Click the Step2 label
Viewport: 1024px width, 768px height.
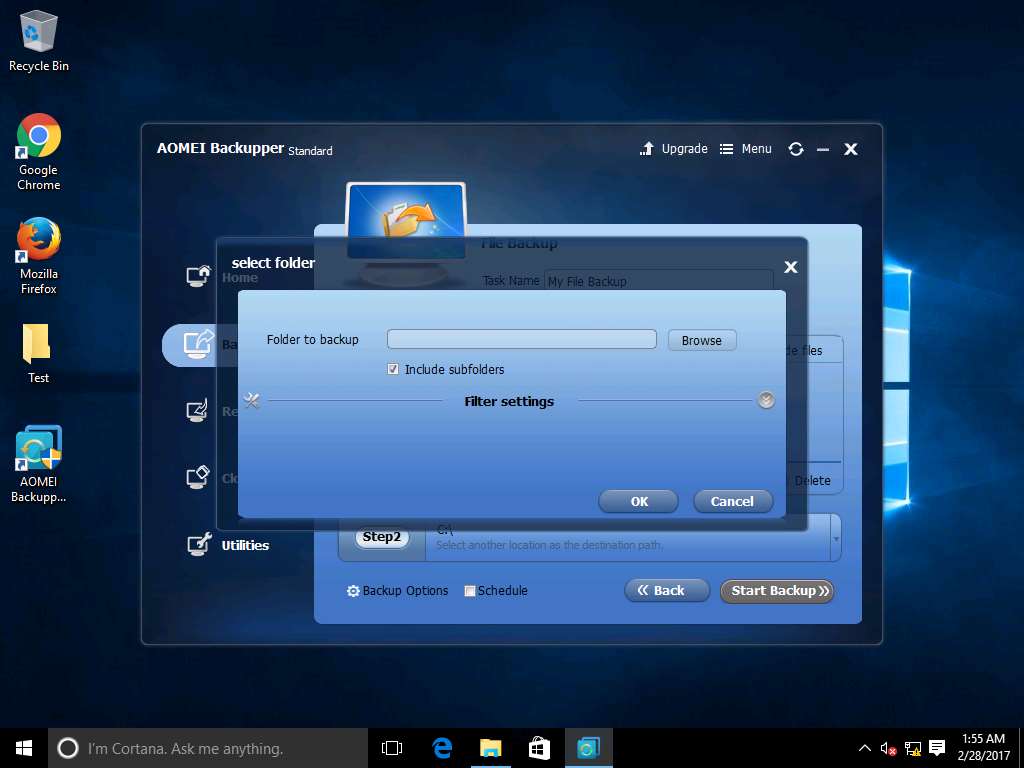[382, 537]
